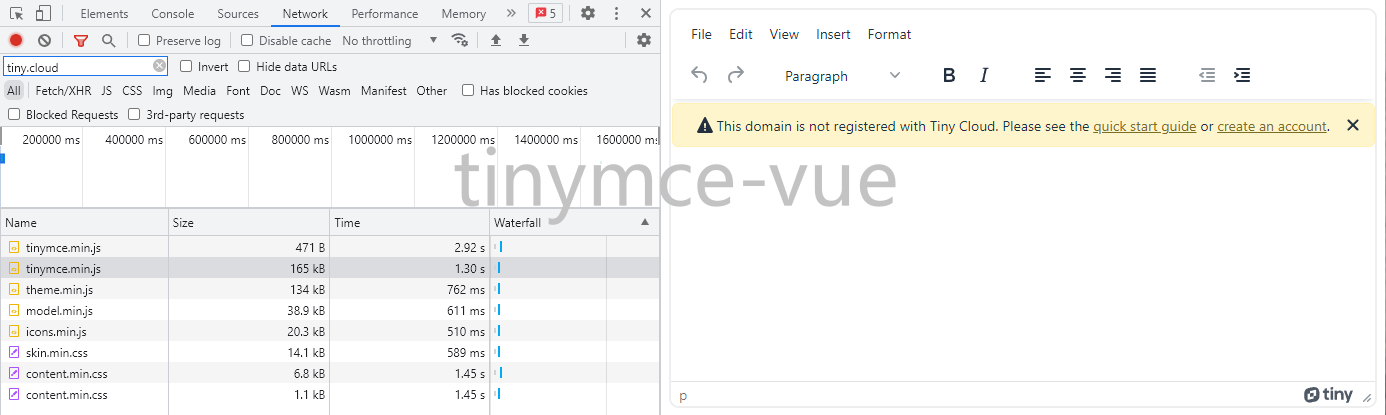The width and height of the screenshot is (1386, 415).
Task: Toggle Disable cache checkbox
Action: [247, 41]
